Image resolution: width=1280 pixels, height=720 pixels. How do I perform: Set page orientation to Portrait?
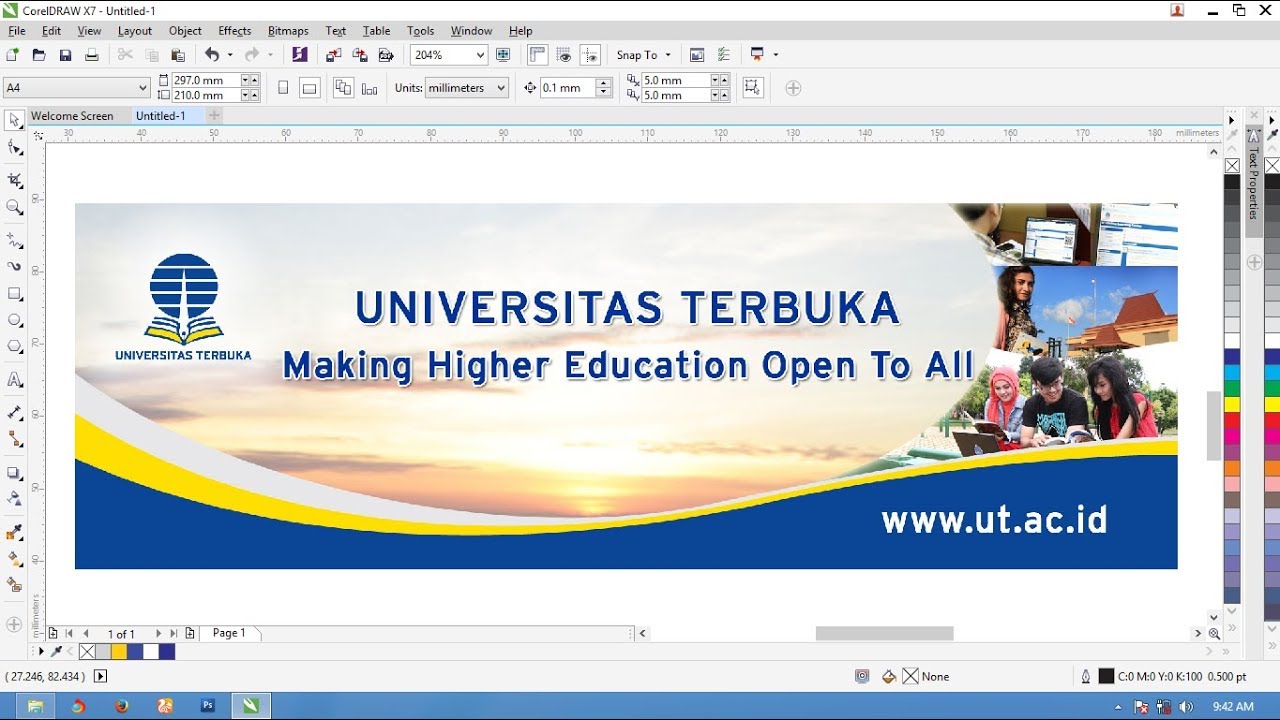point(283,88)
